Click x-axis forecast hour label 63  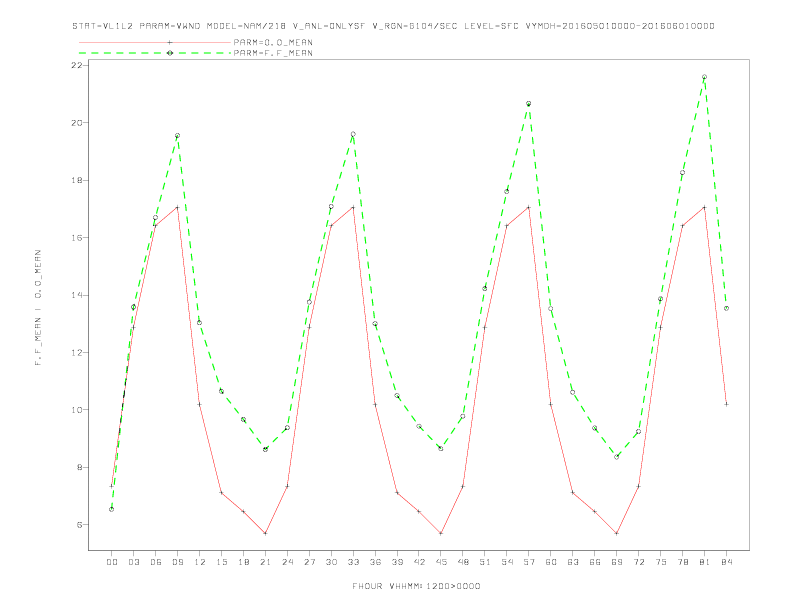click(573, 562)
